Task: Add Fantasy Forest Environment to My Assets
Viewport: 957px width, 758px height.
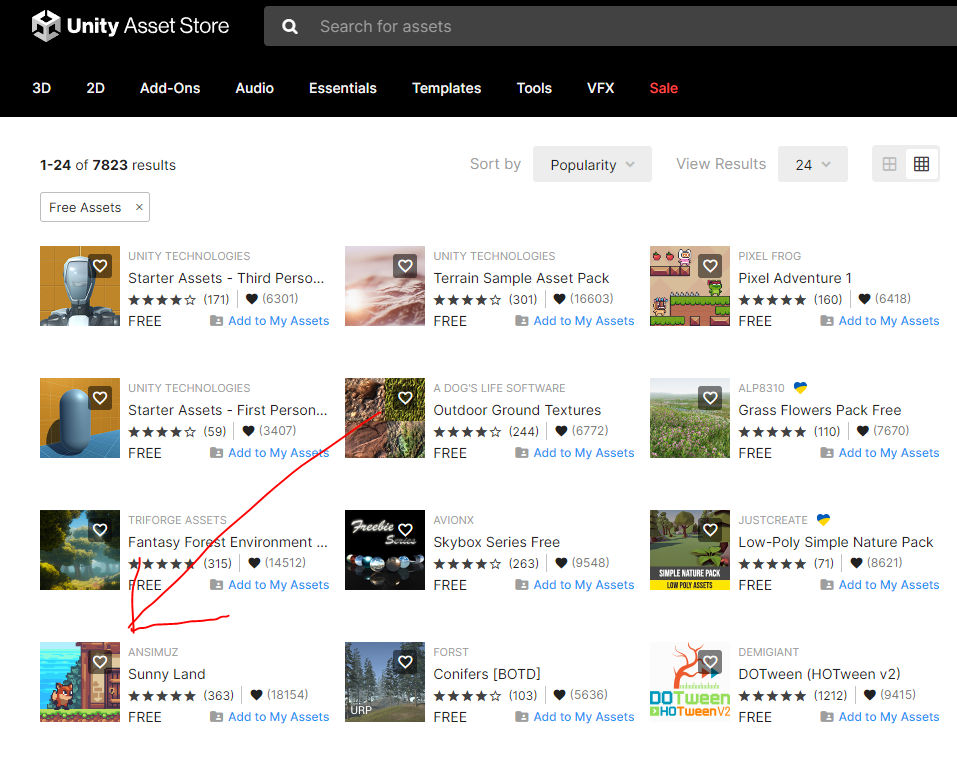Action: tap(278, 585)
